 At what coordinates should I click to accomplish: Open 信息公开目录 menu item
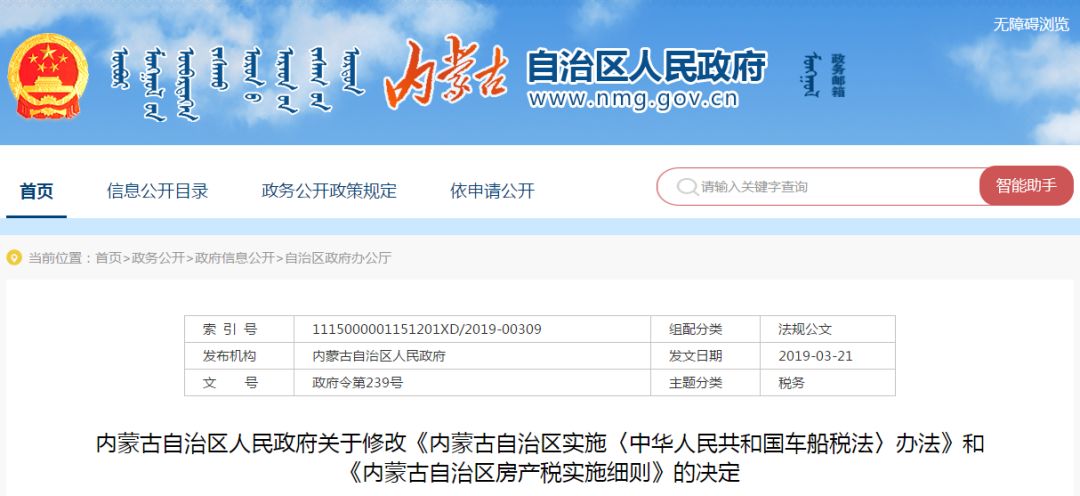pos(157,191)
